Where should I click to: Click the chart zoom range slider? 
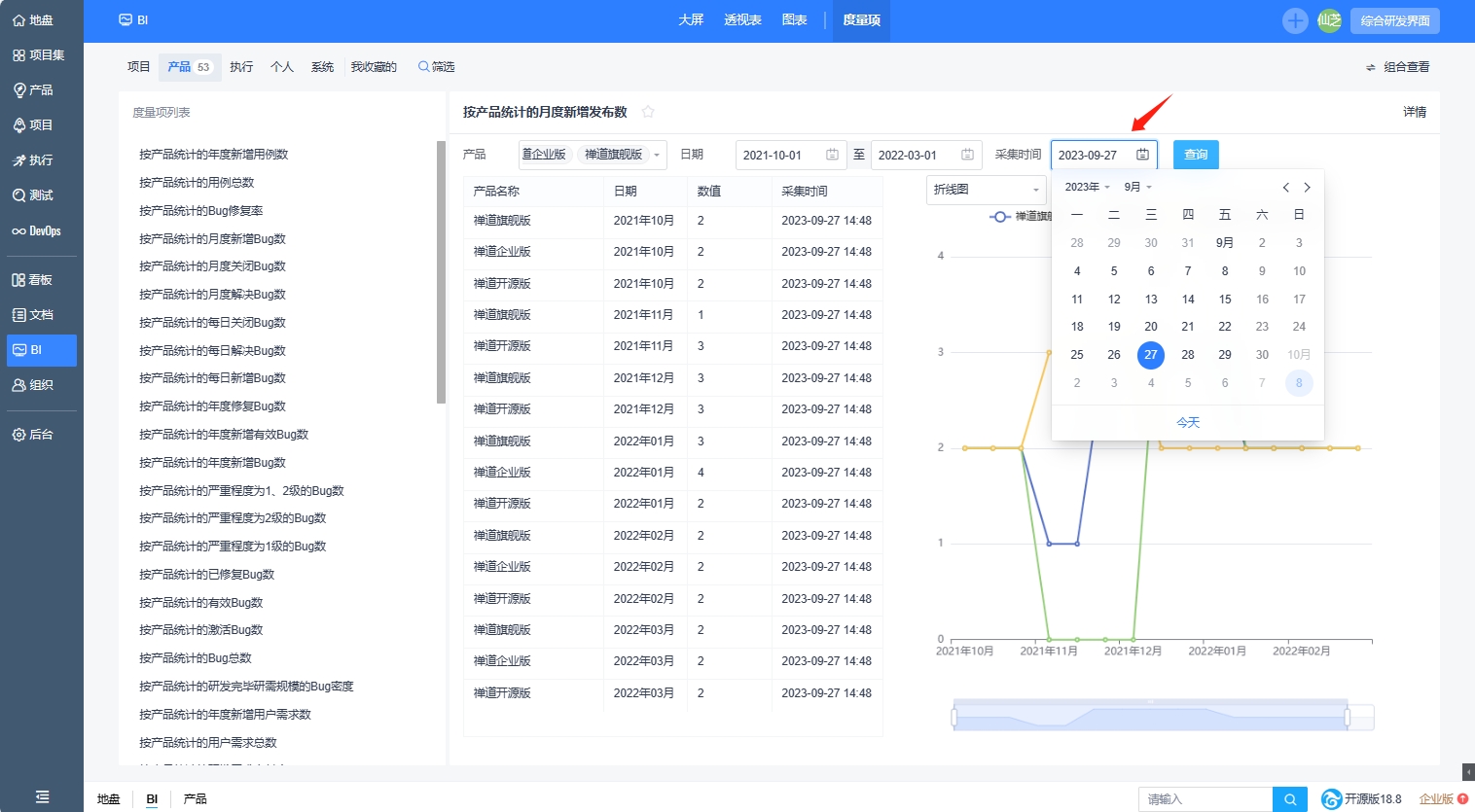(1150, 718)
